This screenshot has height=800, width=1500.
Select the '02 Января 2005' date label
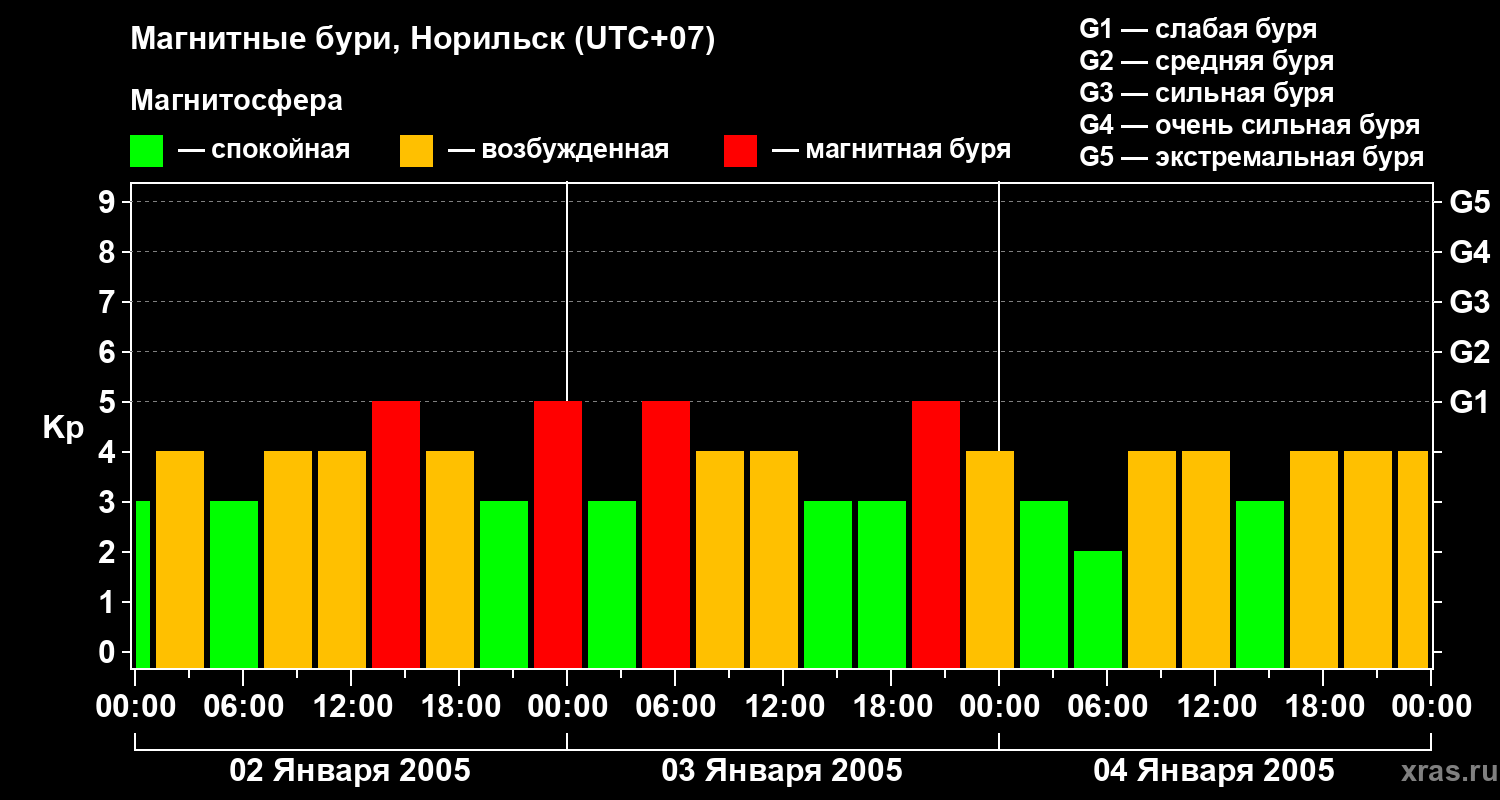[350, 771]
